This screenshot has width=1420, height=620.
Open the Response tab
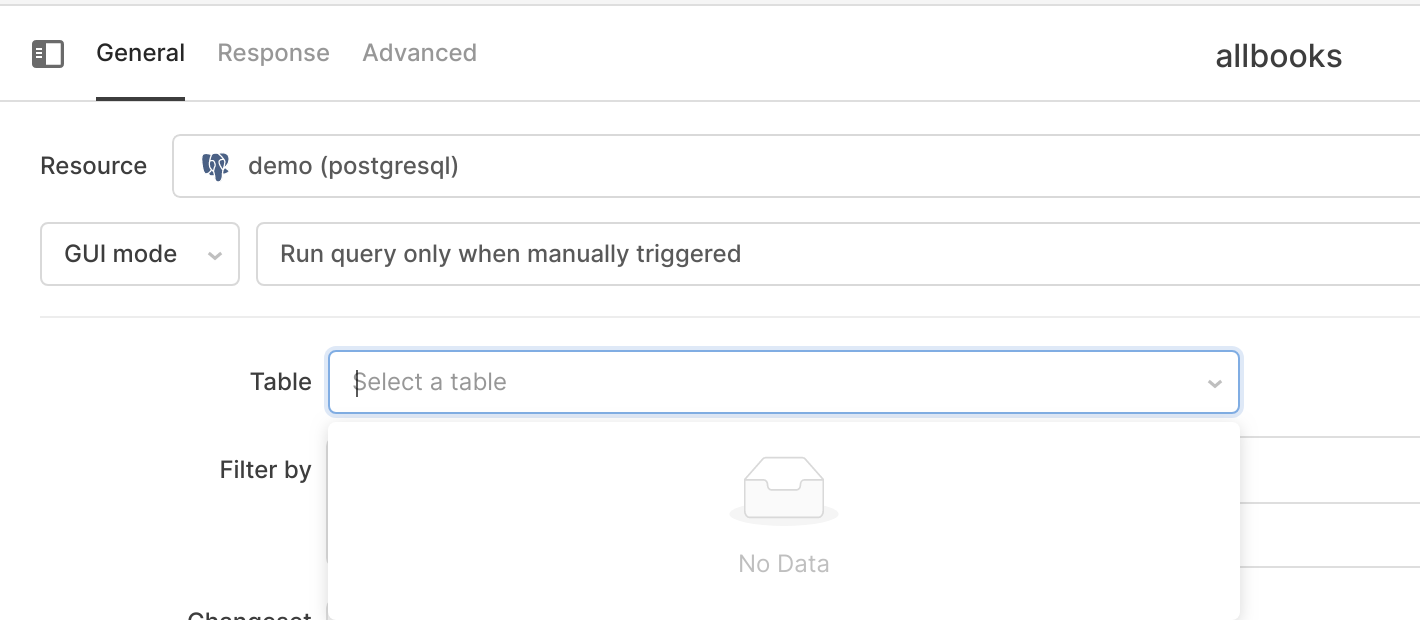(273, 53)
